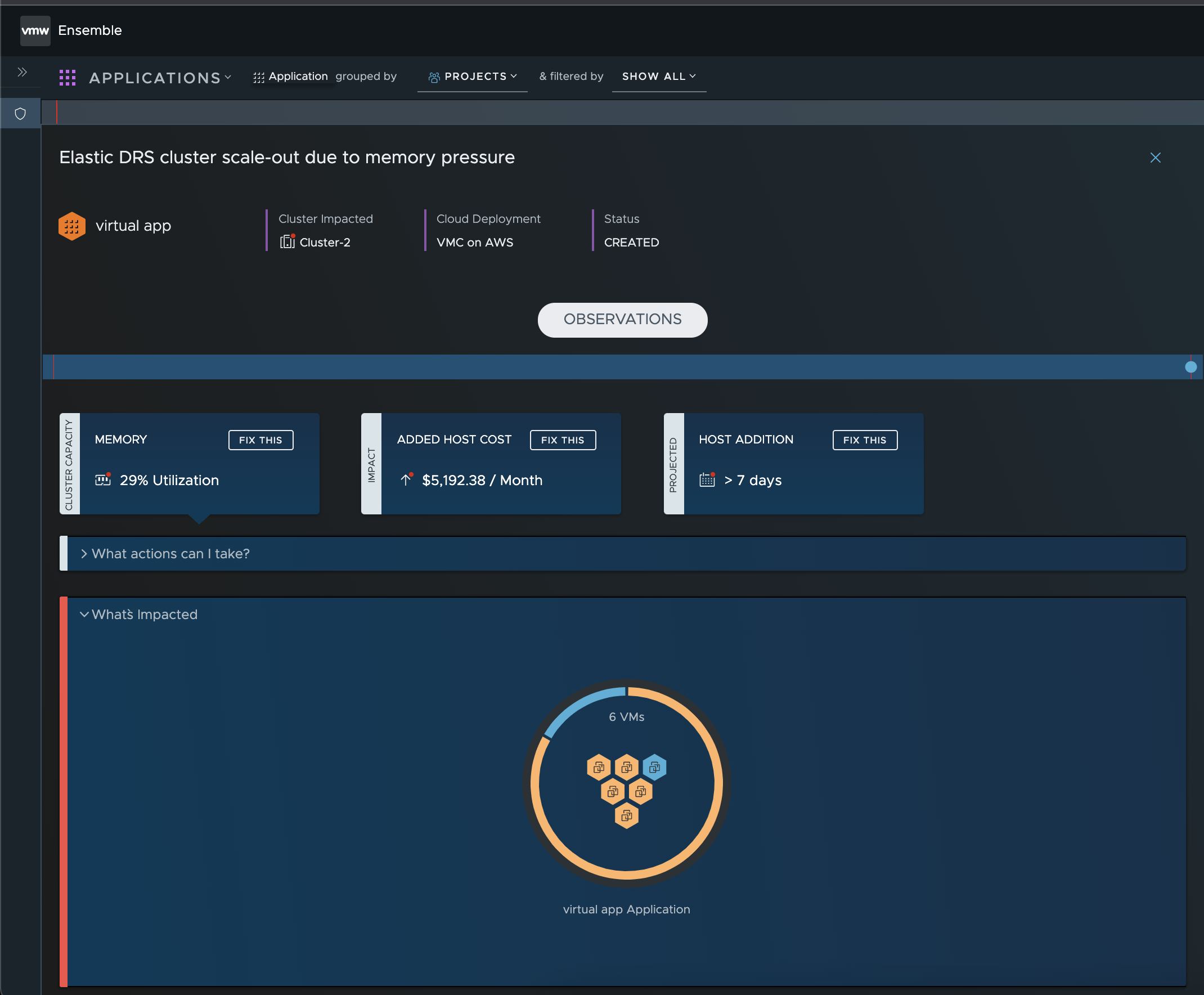This screenshot has width=1204, height=995.
Task: Close the Elastic DRS detail panel
Action: click(x=1154, y=158)
